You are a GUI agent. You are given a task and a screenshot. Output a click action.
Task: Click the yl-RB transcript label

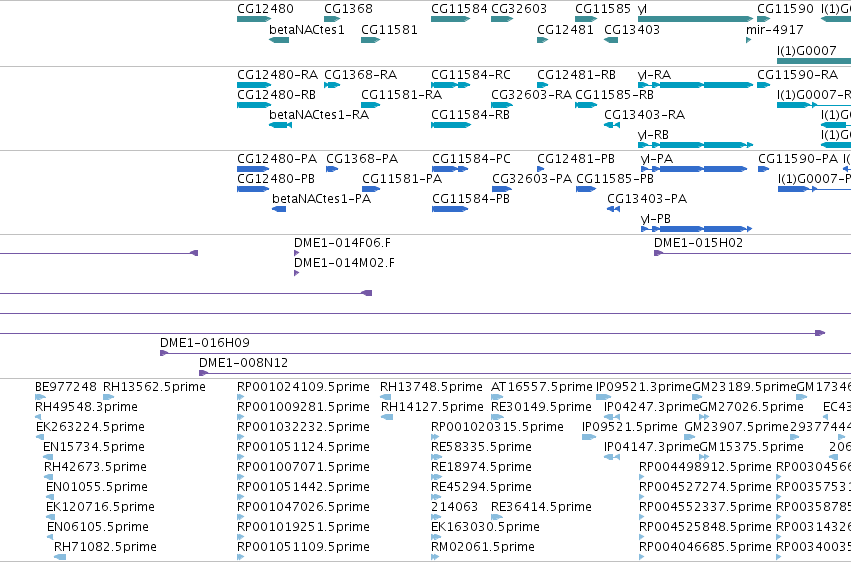tap(653, 135)
